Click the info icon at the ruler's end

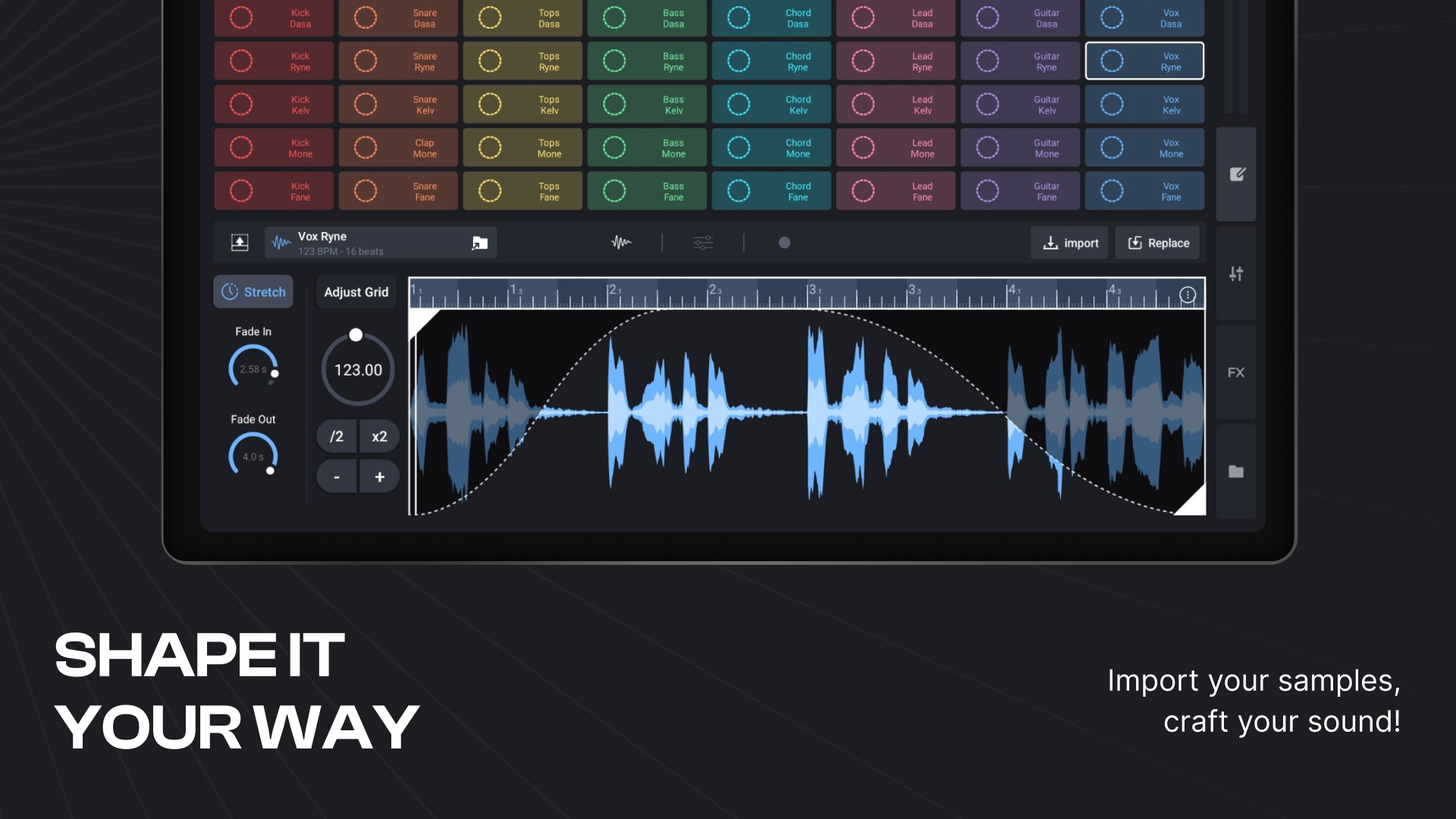click(1188, 294)
